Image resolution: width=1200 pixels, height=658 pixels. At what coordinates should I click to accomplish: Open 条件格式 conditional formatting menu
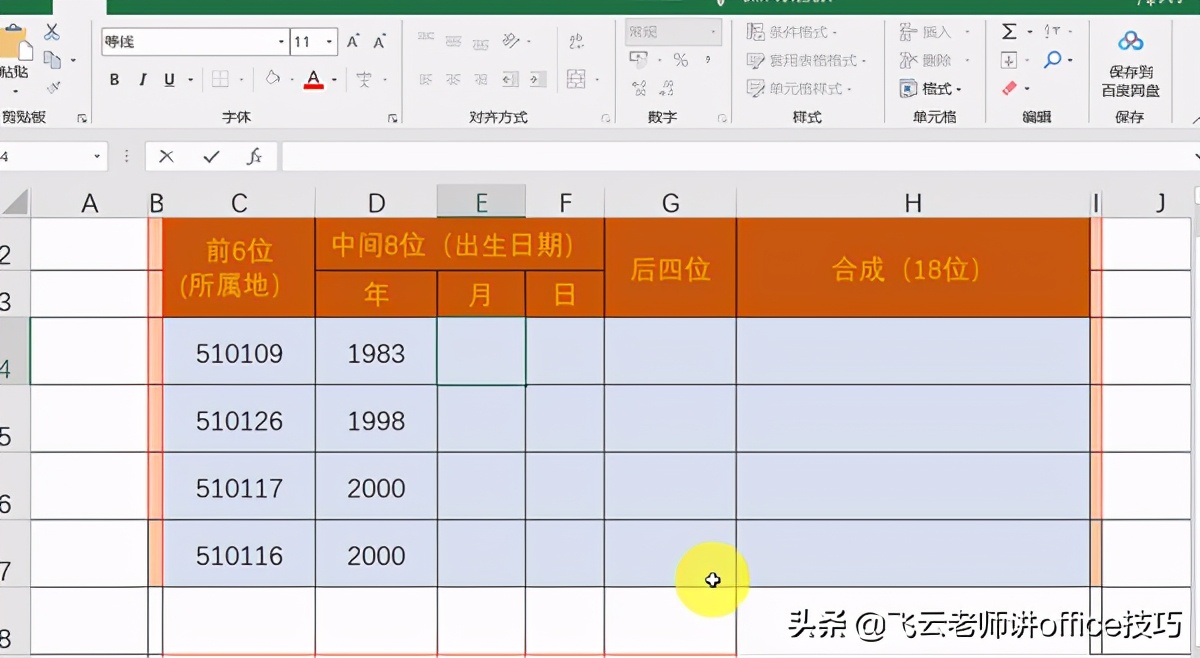point(792,32)
